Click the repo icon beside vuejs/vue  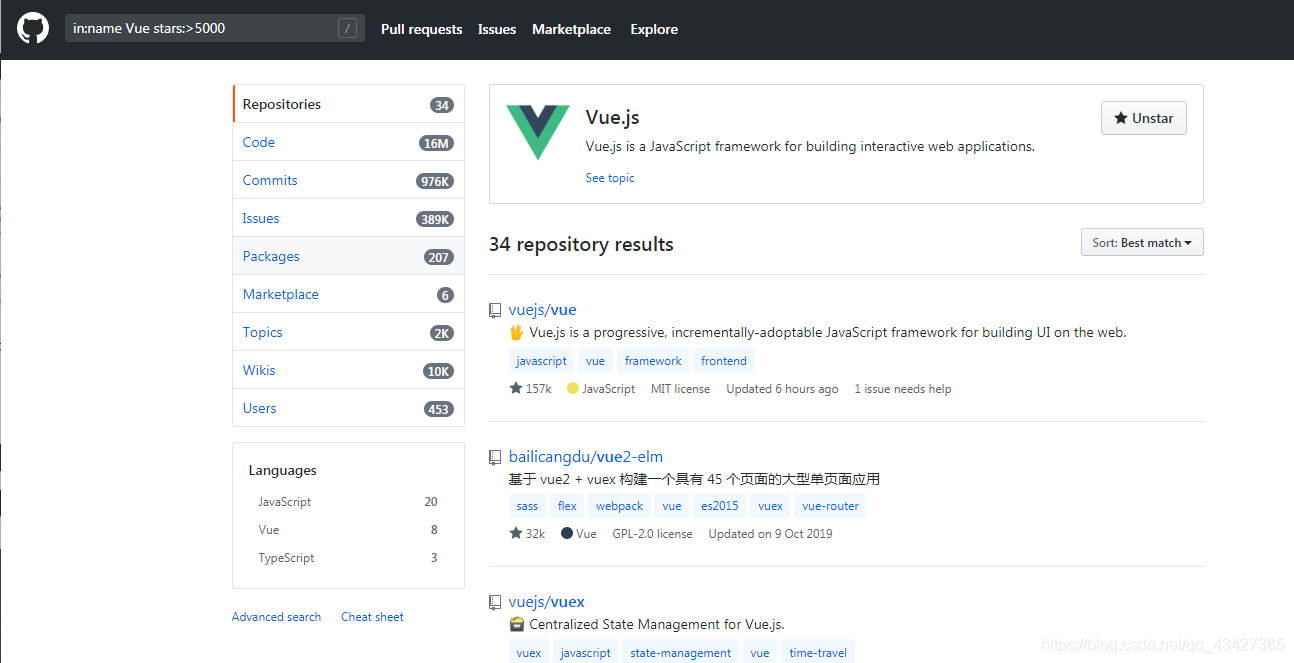coord(495,310)
